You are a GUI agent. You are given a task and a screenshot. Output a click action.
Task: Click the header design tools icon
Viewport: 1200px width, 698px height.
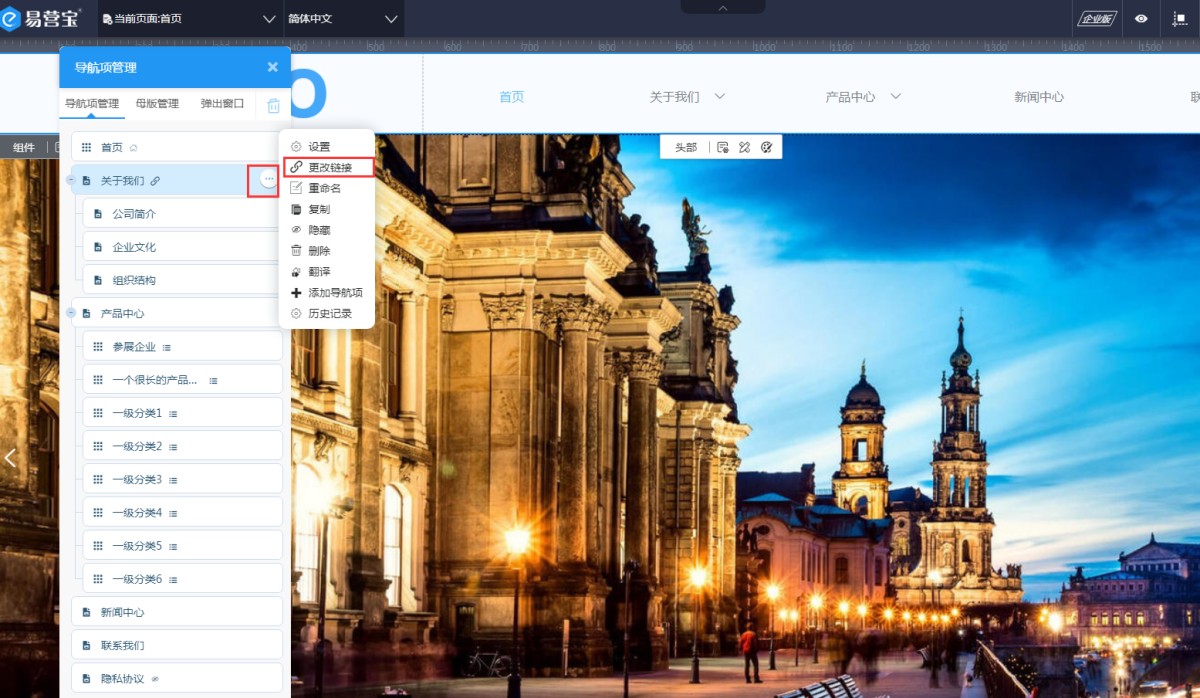745,147
